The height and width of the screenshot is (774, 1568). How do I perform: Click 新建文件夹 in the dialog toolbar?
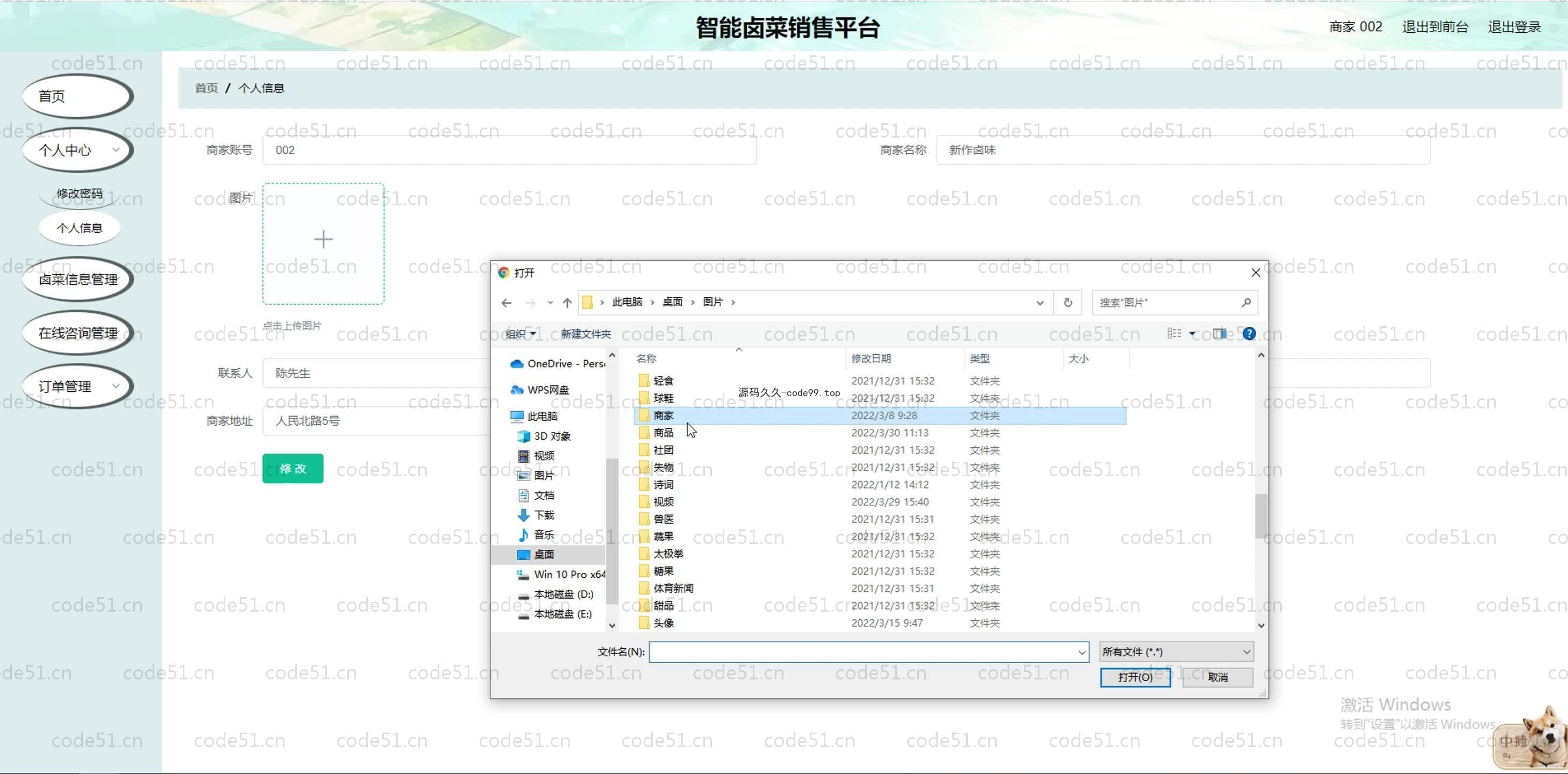click(586, 333)
